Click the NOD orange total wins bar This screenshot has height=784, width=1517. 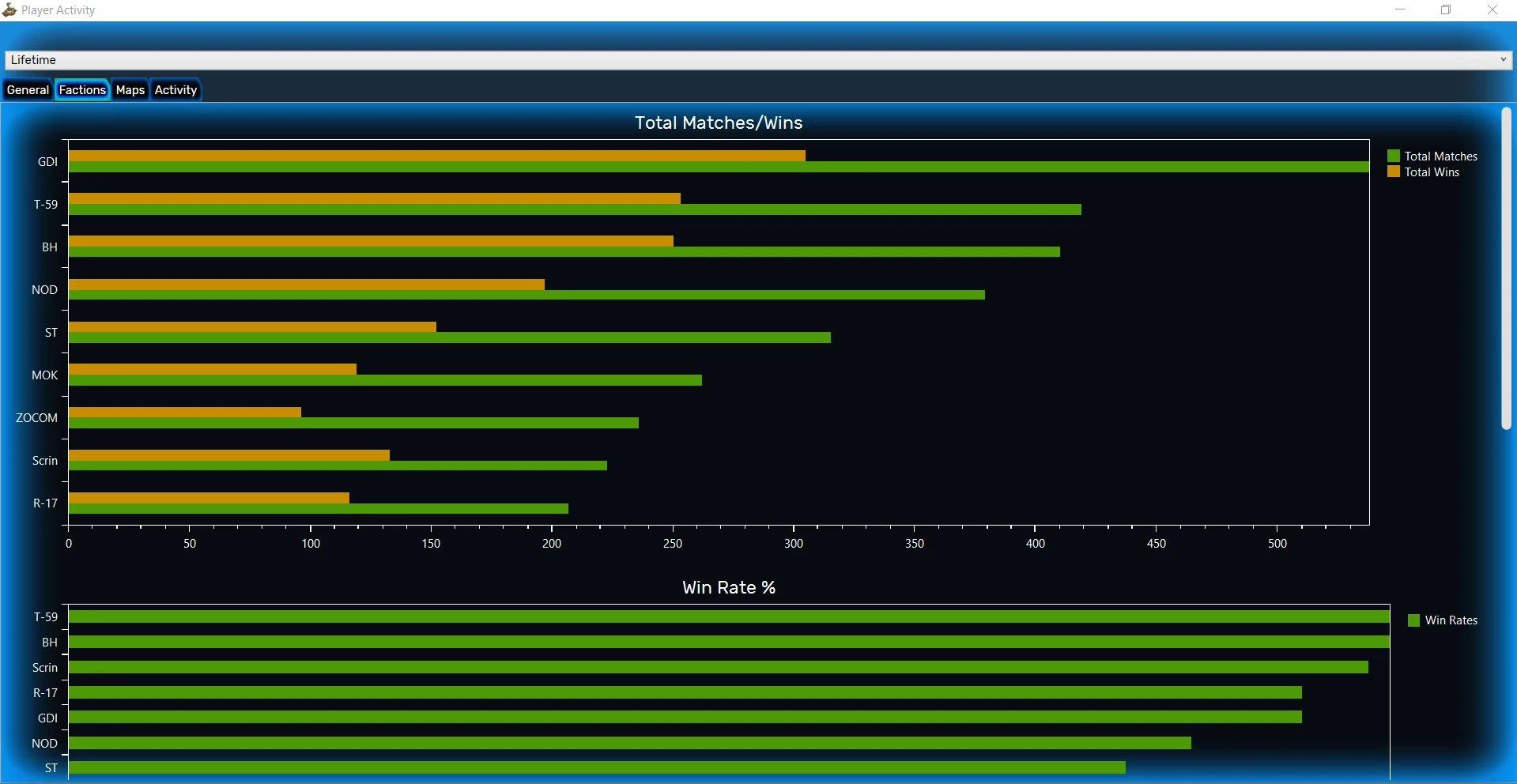pos(307,285)
